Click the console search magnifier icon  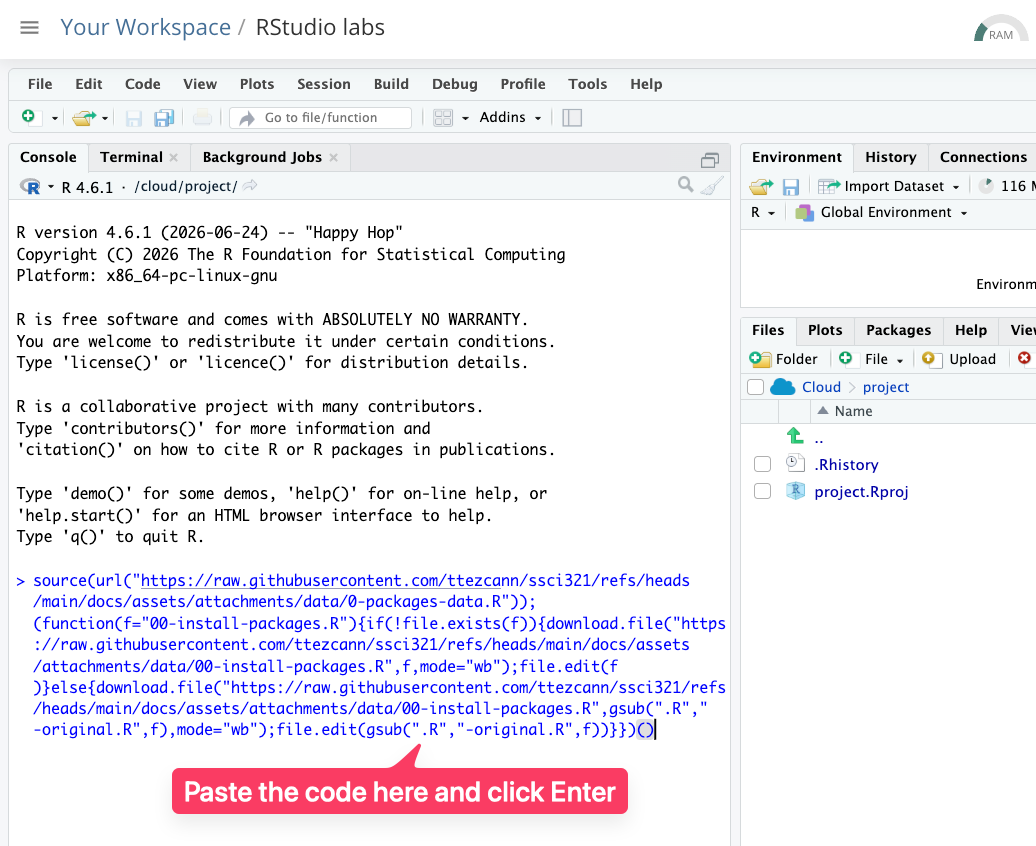click(686, 185)
